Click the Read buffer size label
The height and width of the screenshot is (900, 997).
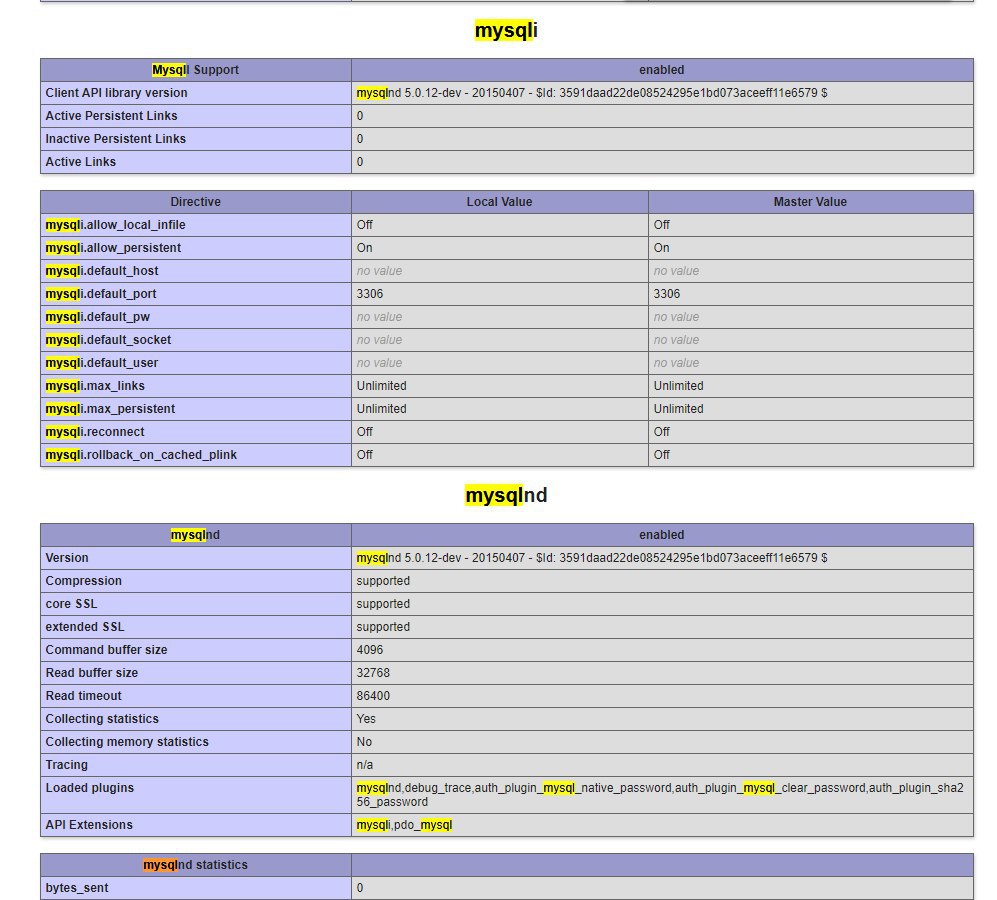(x=92, y=672)
